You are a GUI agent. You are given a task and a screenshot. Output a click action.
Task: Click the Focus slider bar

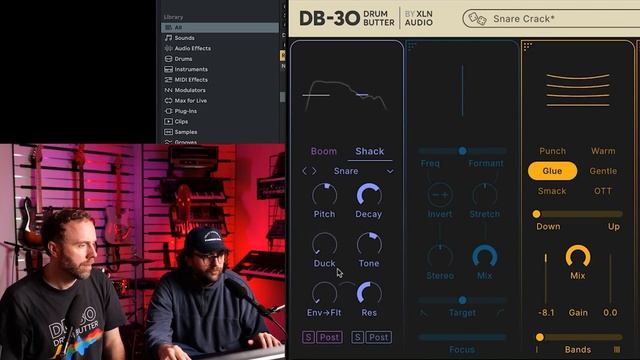(x=462, y=338)
